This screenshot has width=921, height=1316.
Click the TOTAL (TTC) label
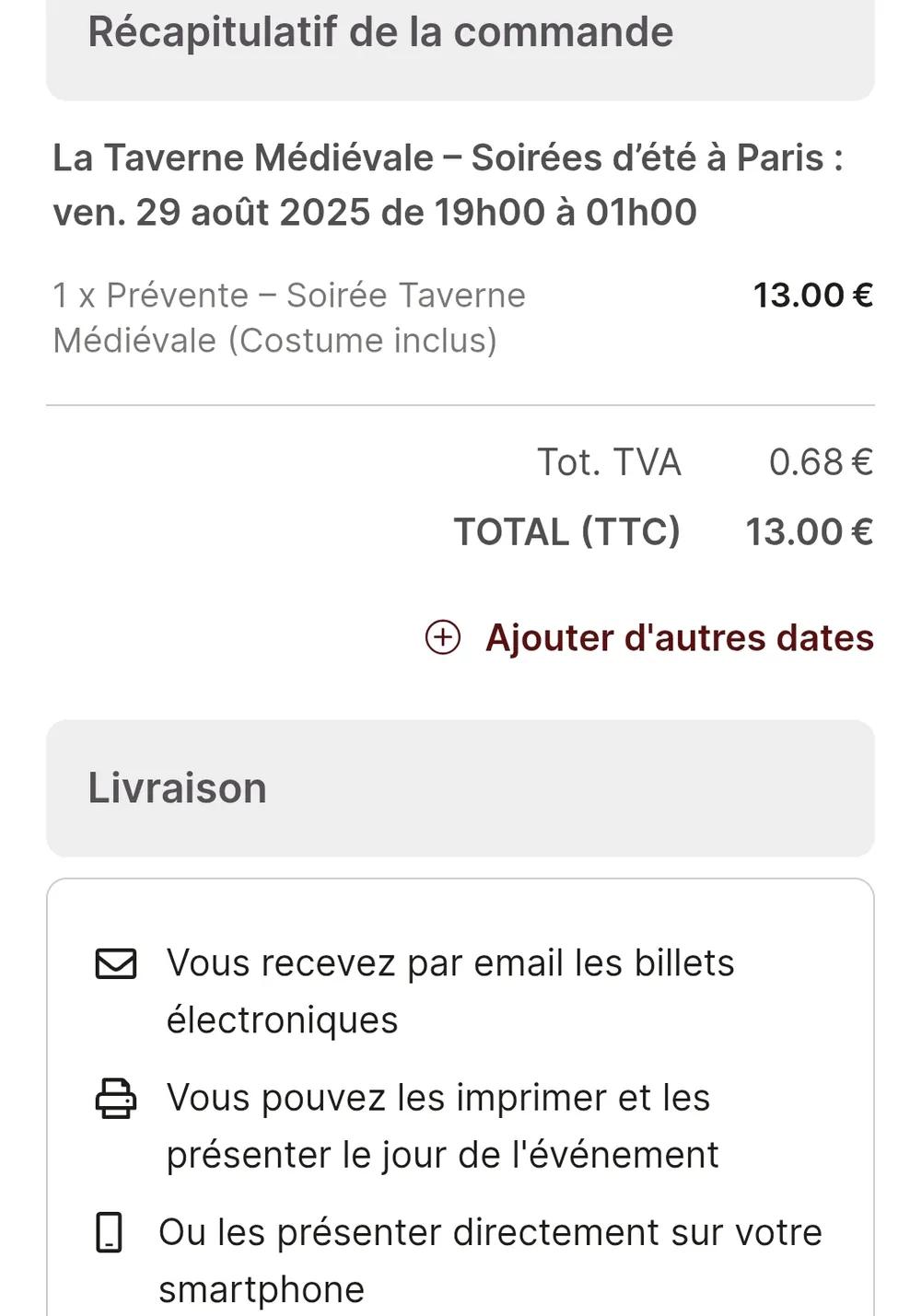pos(566,532)
